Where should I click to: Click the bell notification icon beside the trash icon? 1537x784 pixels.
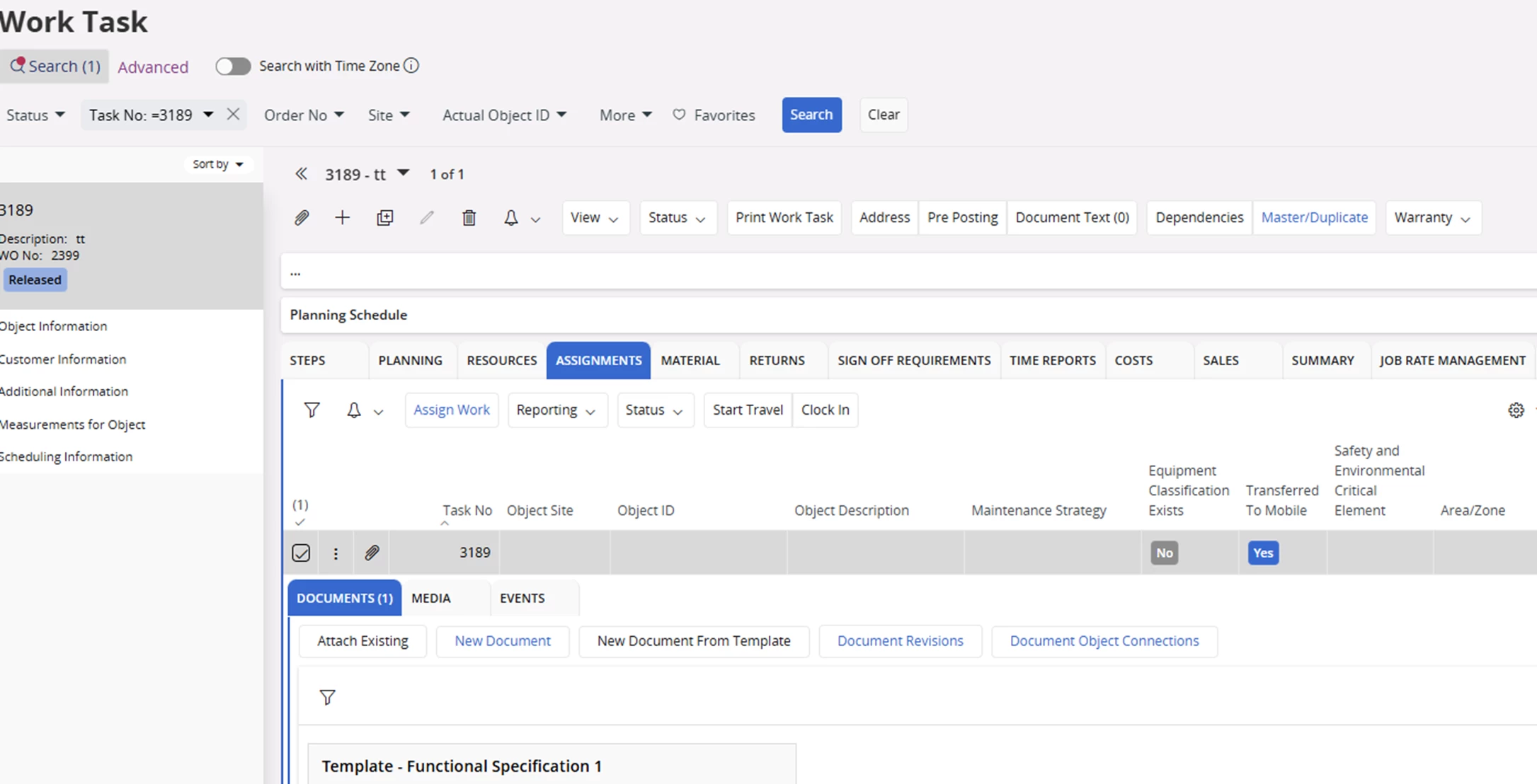tap(511, 217)
